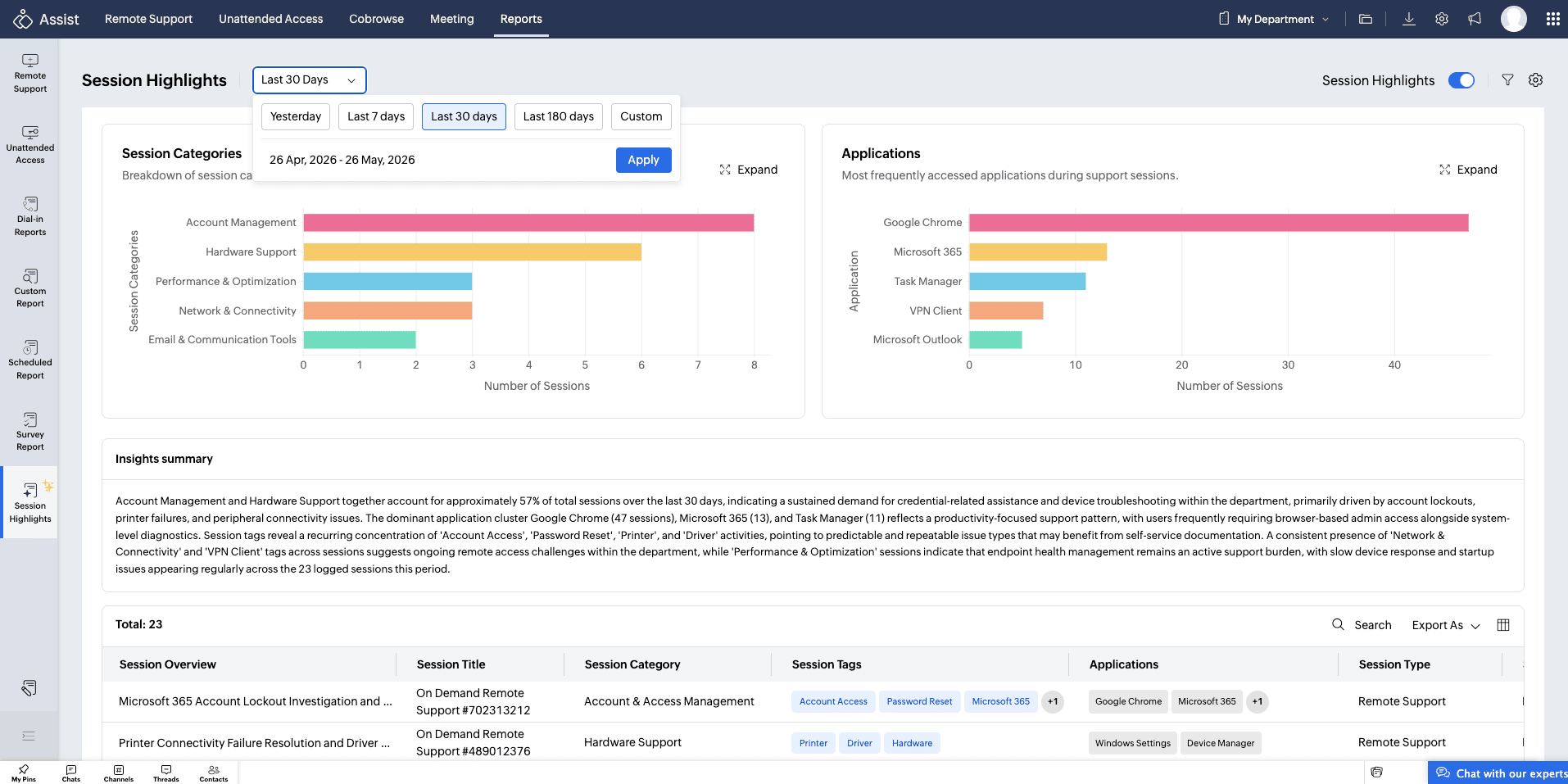Click the Apply button
The width and height of the screenshot is (1568, 784).
pos(644,160)
